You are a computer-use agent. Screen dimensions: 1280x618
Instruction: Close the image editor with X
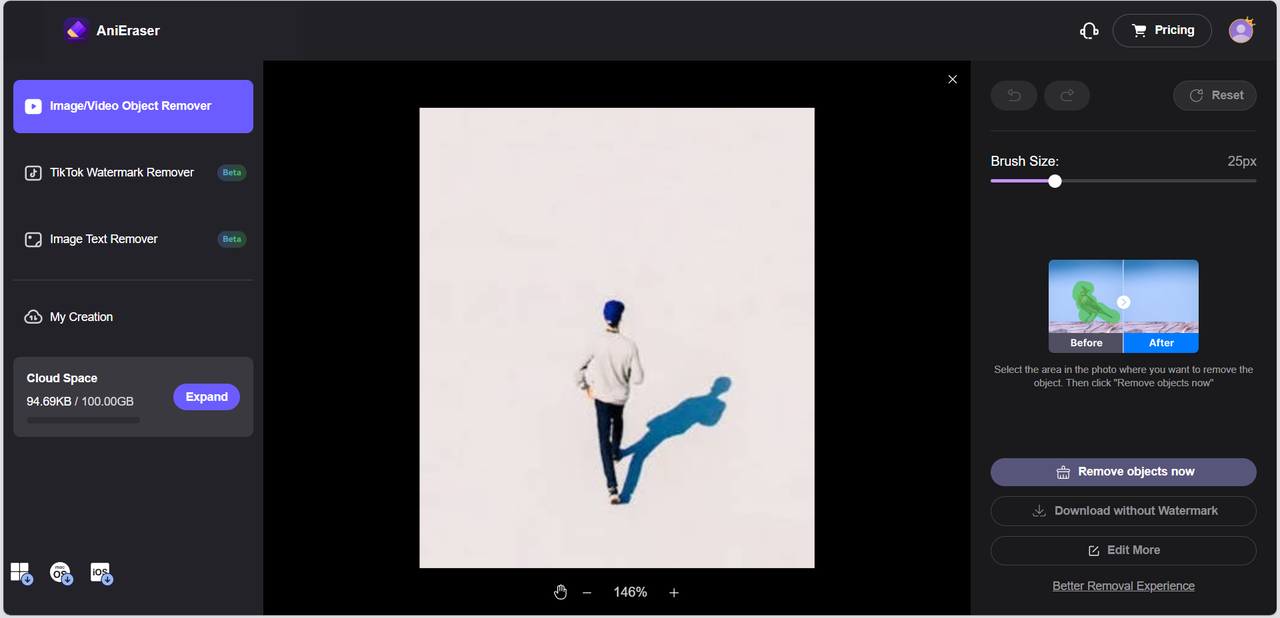[952, 79]
